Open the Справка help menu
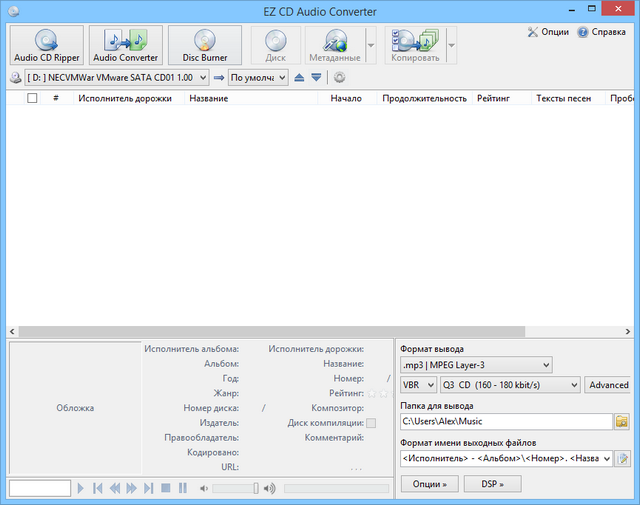Image resolution: width=640 pixels, height=505 pixels. pos(601,32)
